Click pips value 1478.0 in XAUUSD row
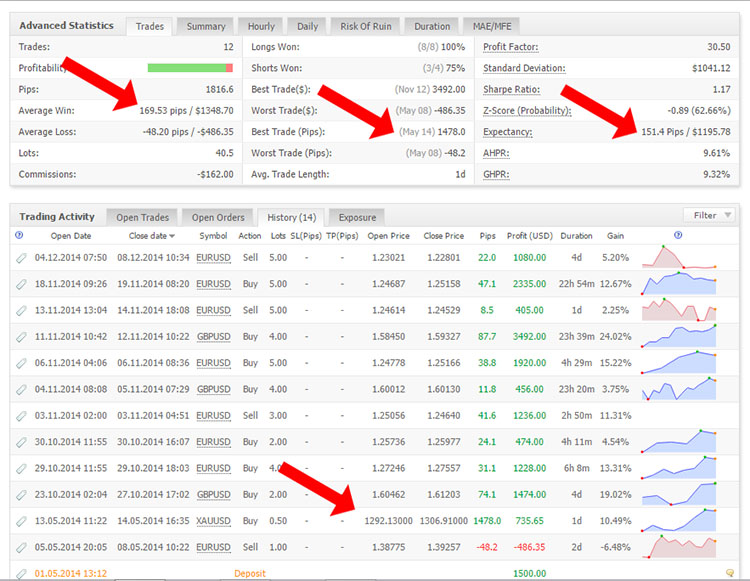 (487, 521)
